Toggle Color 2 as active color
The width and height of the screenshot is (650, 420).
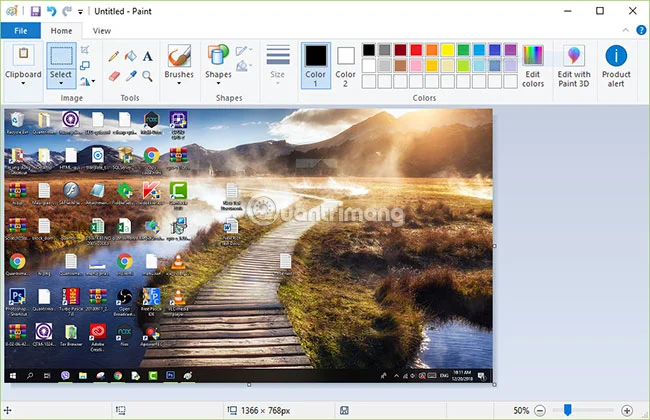[x=345, y=66]
